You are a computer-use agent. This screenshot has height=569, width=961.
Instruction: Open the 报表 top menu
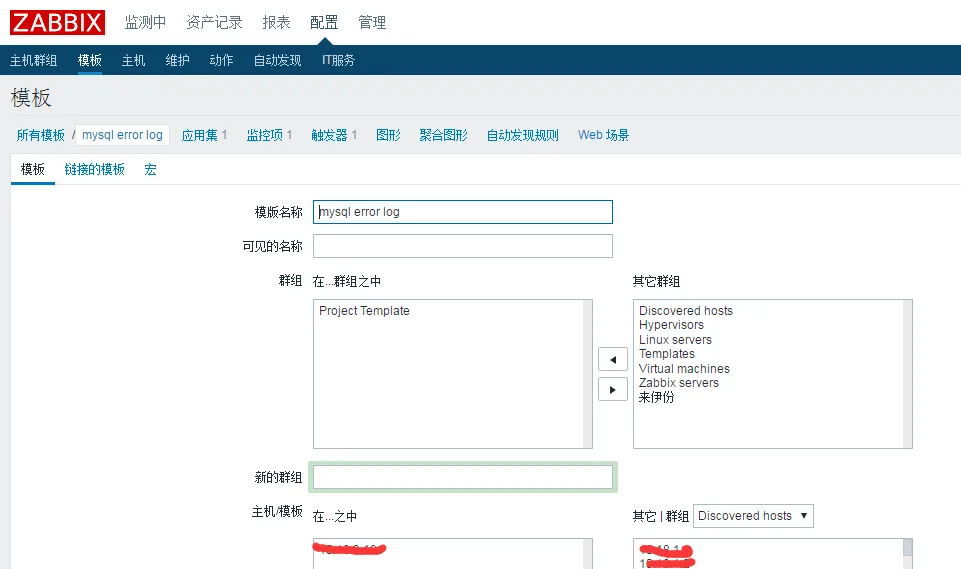276,23
